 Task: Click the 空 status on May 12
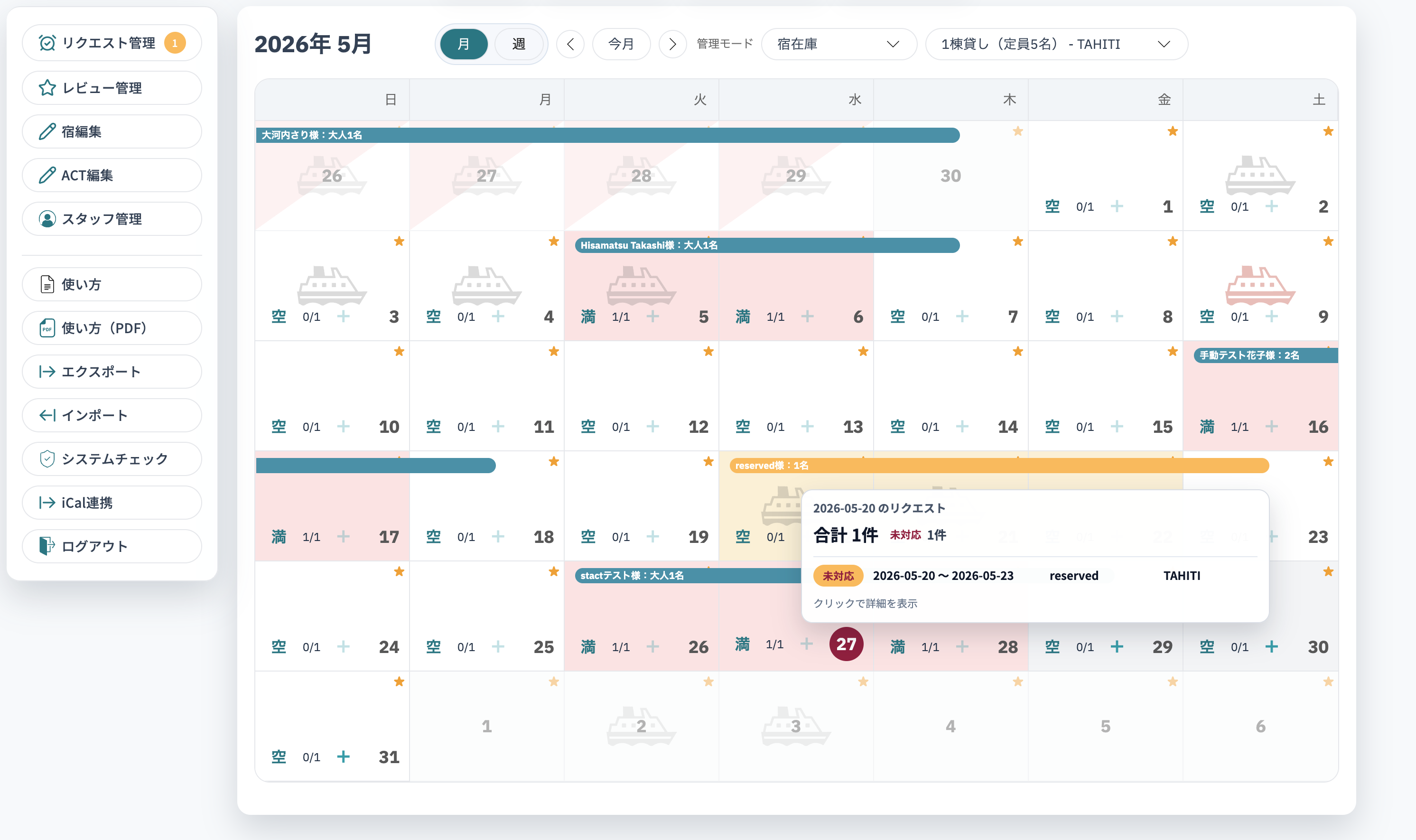coord(587,426)
